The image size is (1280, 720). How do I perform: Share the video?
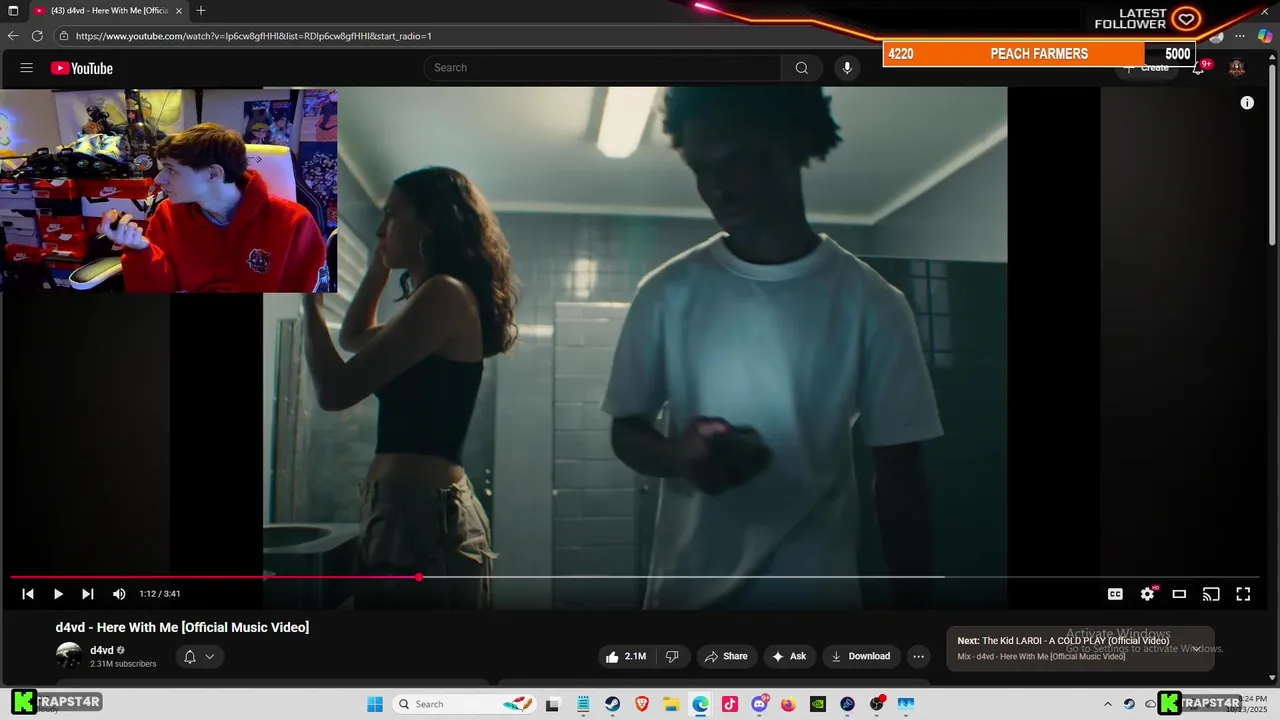(x=726, y=656)
